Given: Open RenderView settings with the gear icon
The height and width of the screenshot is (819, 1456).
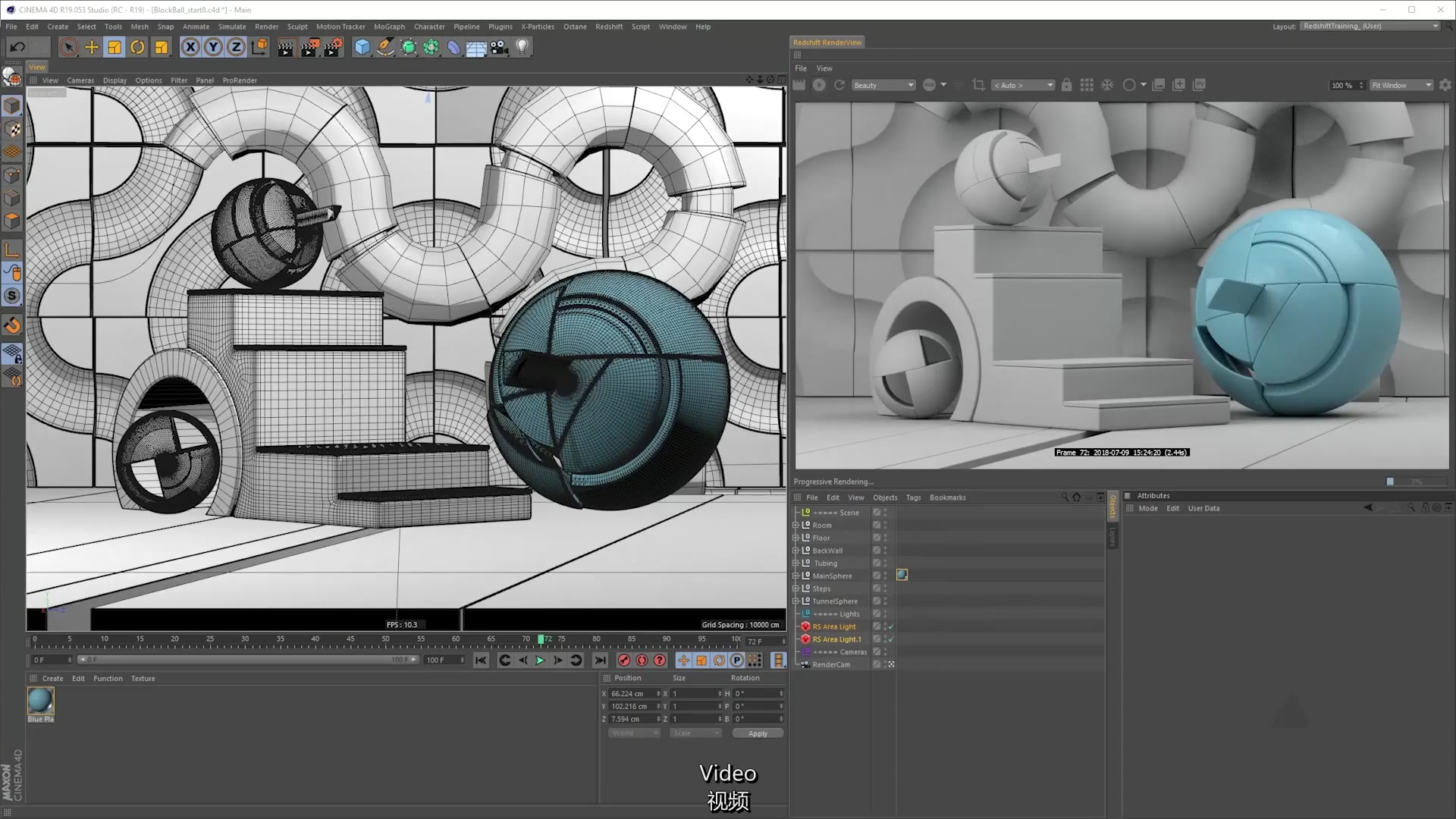Looking at the screenshot, I should 1445,85.
